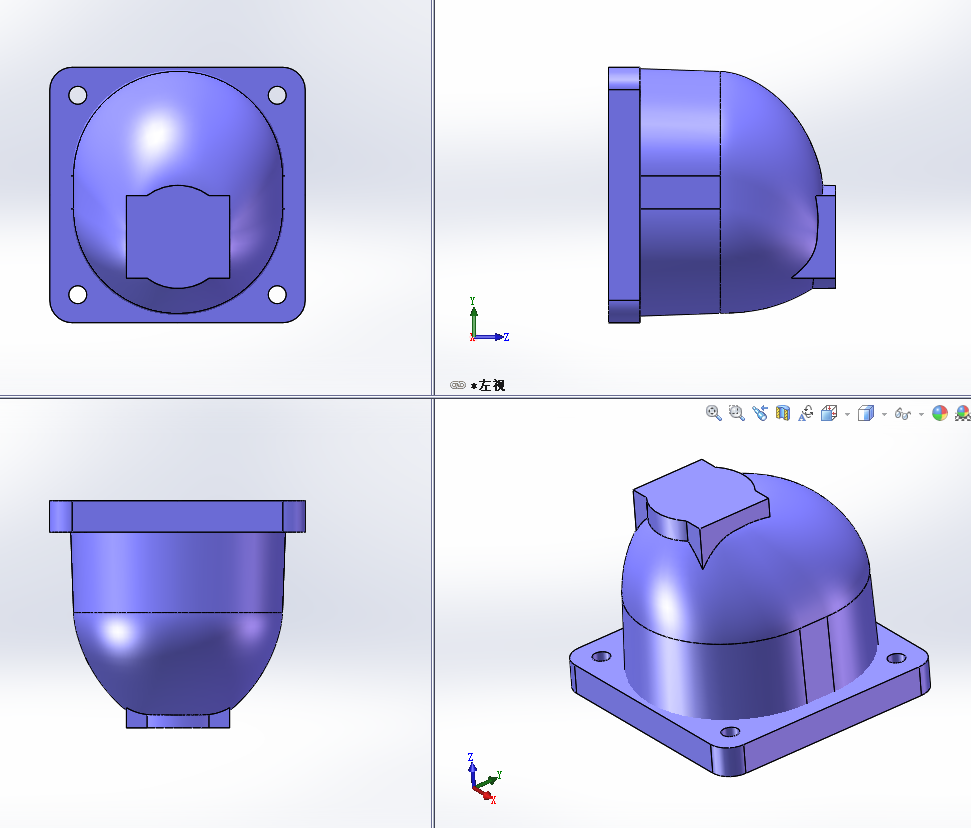This screenshot has width=971, height=828.
Task: Toggle the Section View tool
Action: [x=783, y=413]
